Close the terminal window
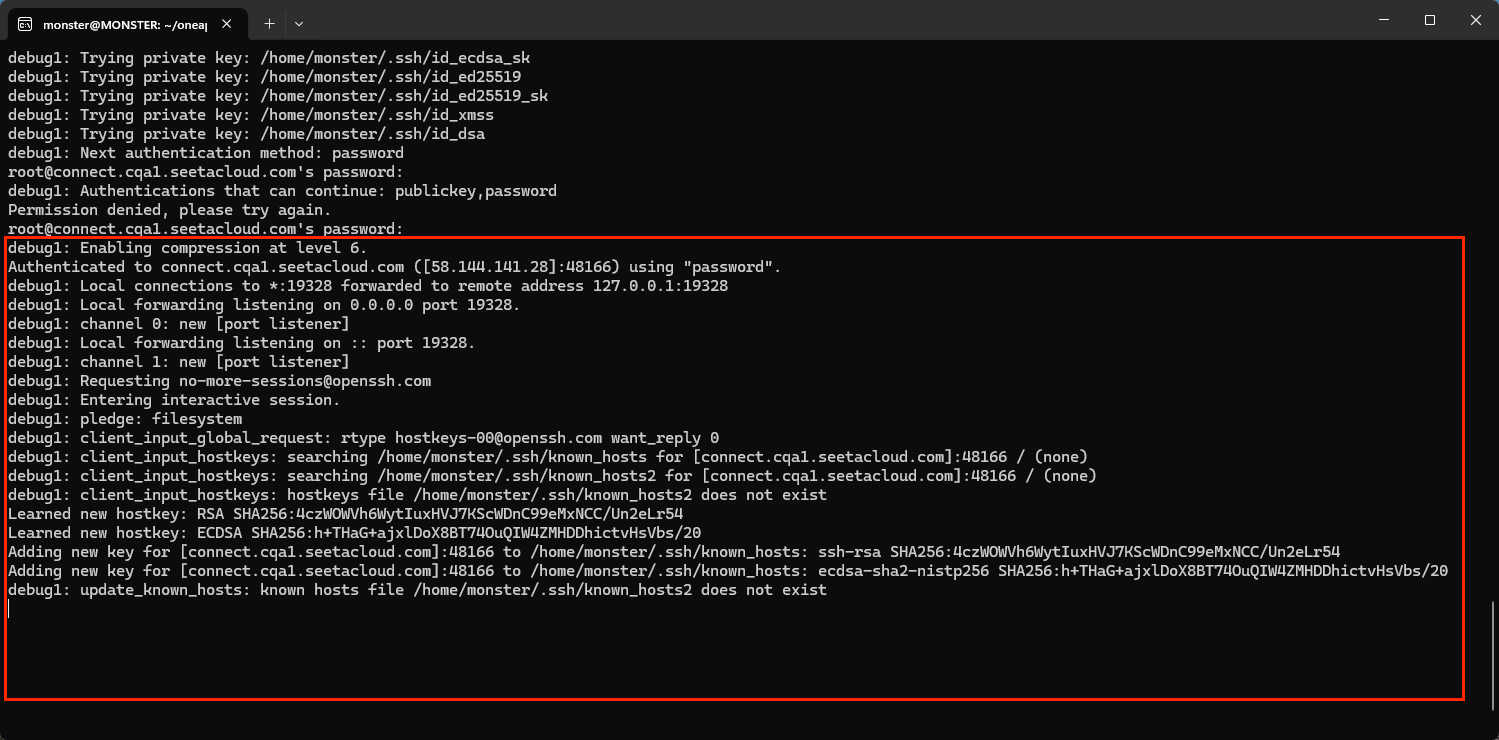The height and width of the screenshot is (740, 1499). tap(1475, 20)
